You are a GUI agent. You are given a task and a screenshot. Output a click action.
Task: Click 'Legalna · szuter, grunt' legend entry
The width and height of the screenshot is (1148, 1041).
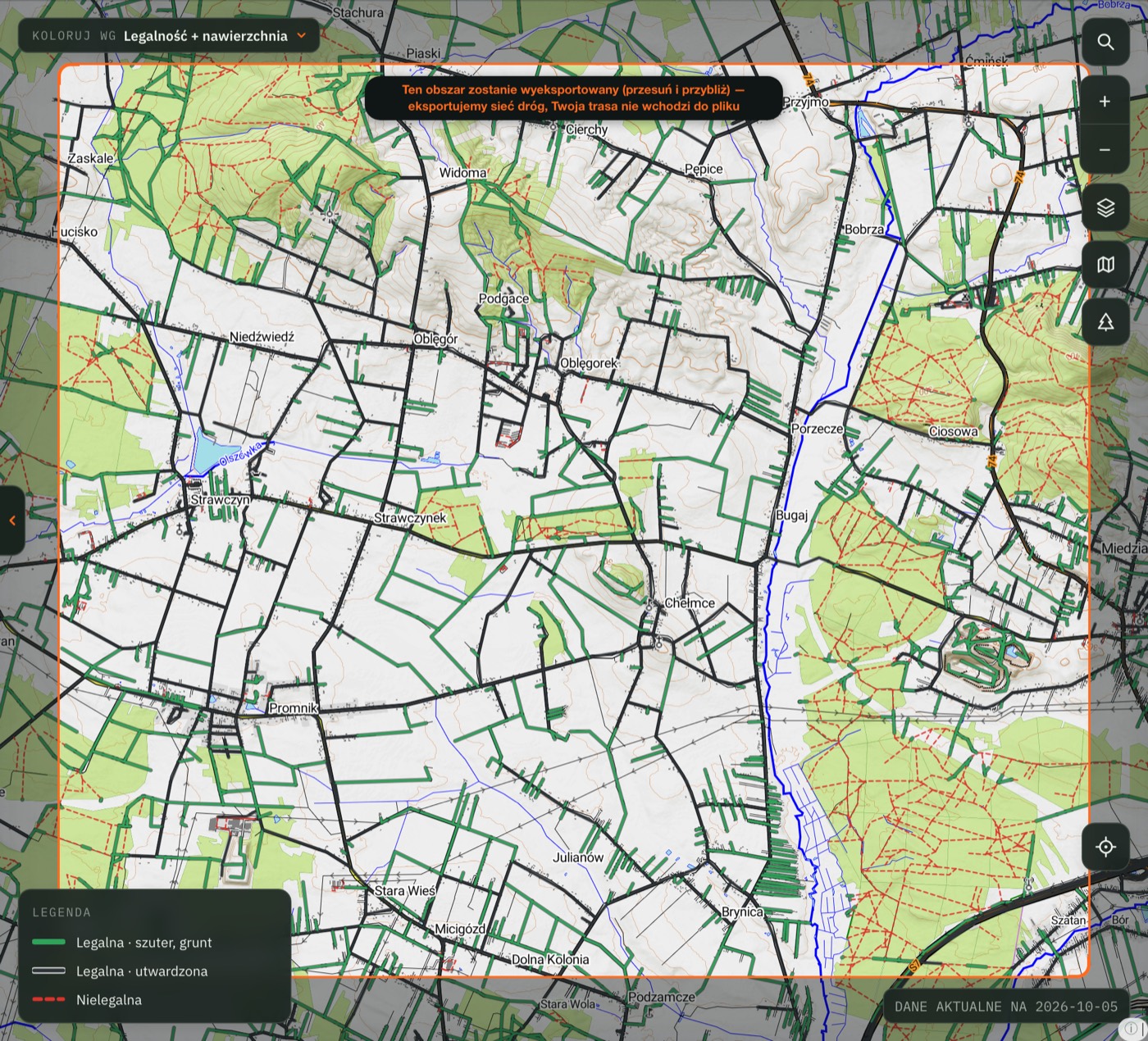point(122,943)
